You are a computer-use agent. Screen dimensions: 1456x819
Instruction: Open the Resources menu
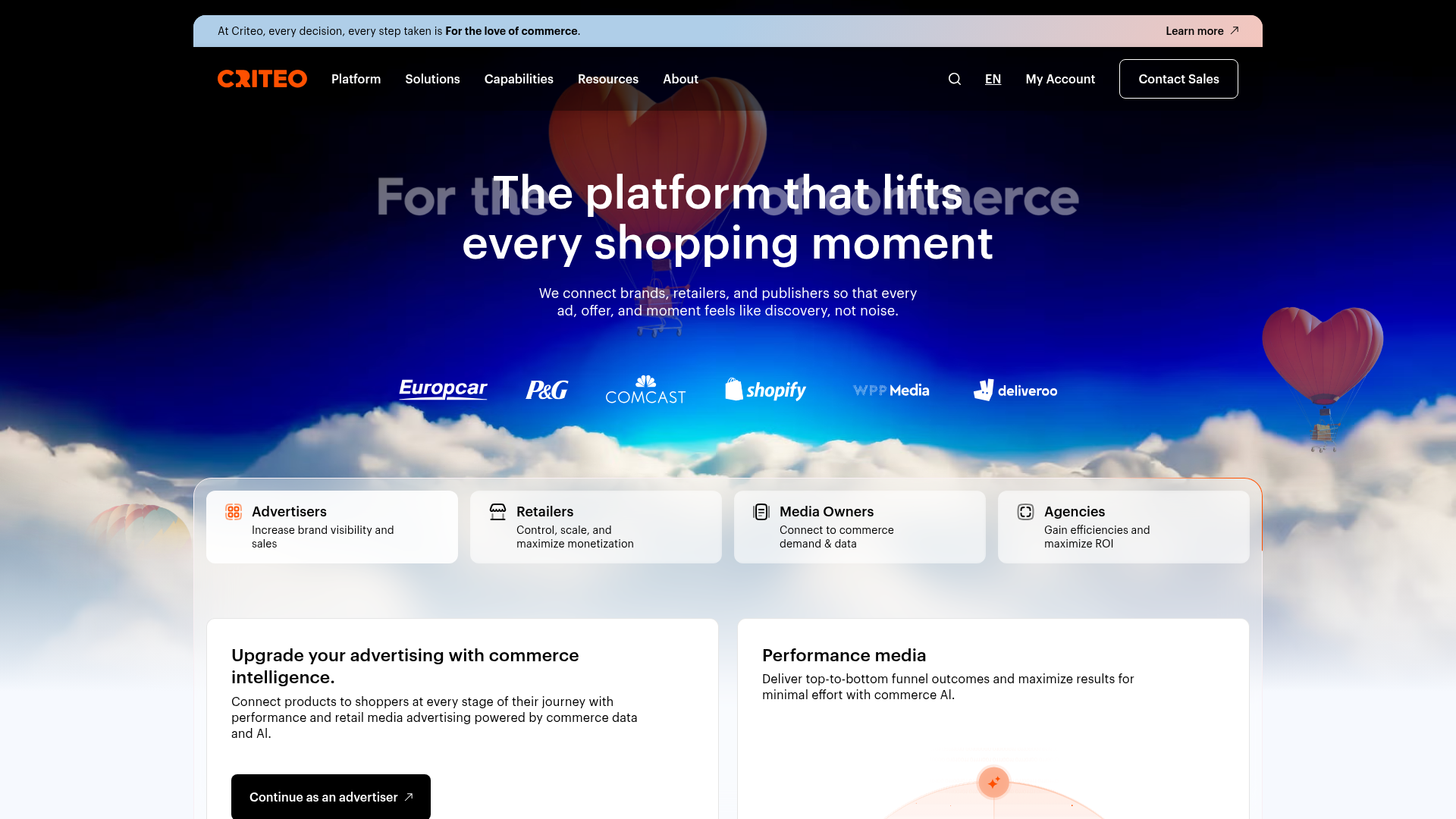click(x=608, y=79)
